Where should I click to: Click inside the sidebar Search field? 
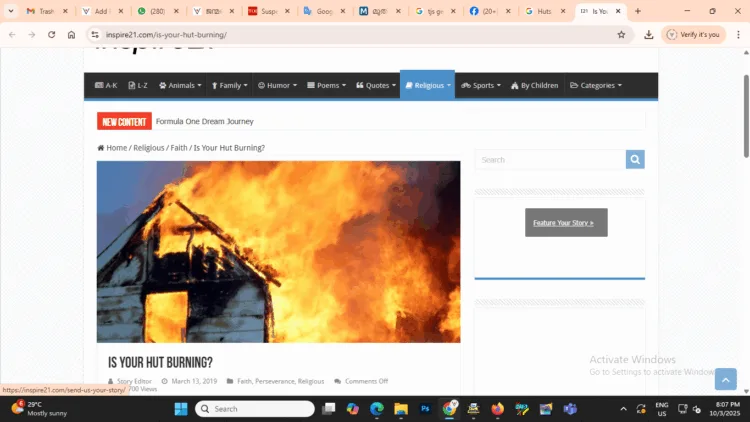point(550,160)
